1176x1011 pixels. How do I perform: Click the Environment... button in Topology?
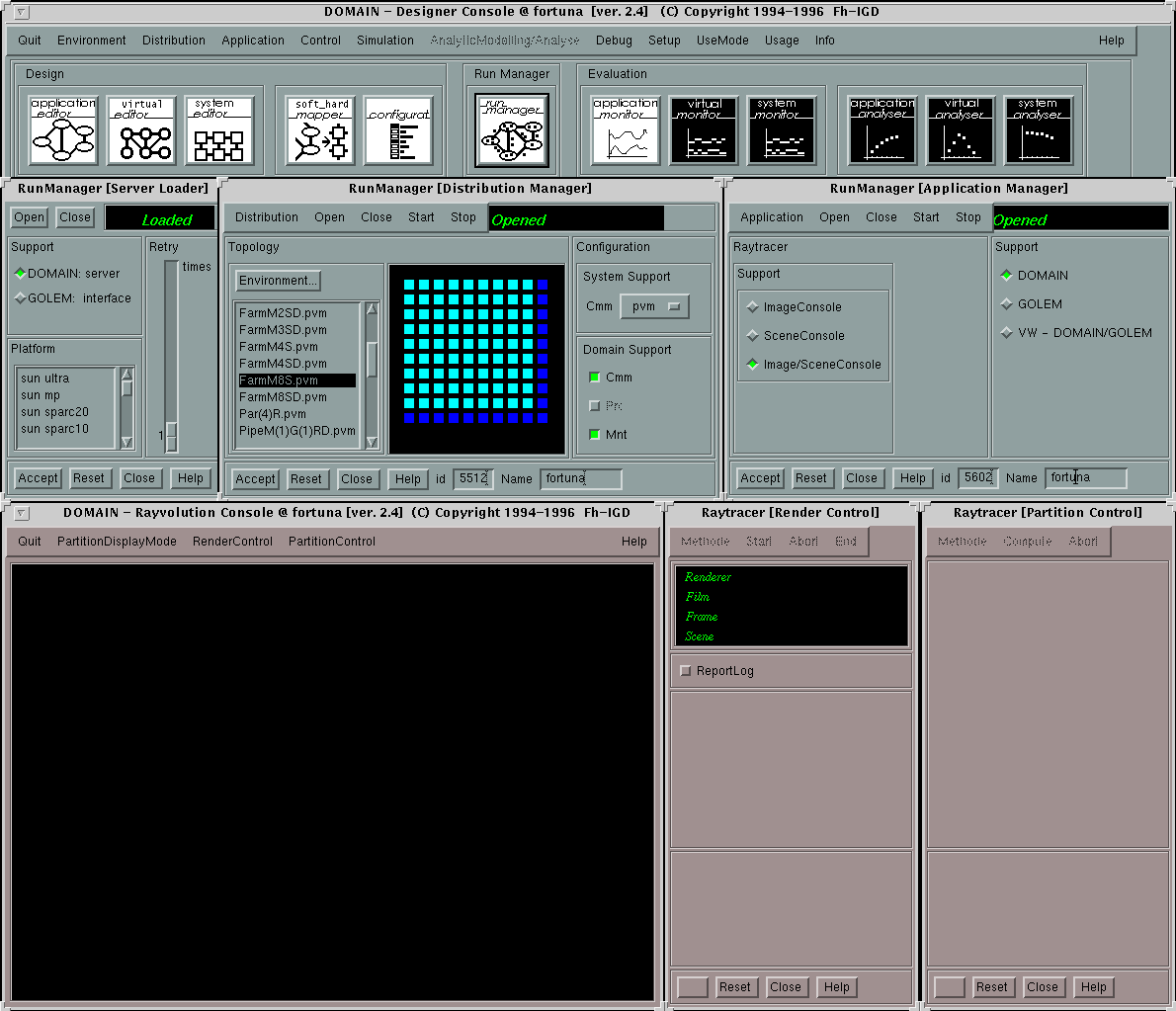click(x=278, y=281)
